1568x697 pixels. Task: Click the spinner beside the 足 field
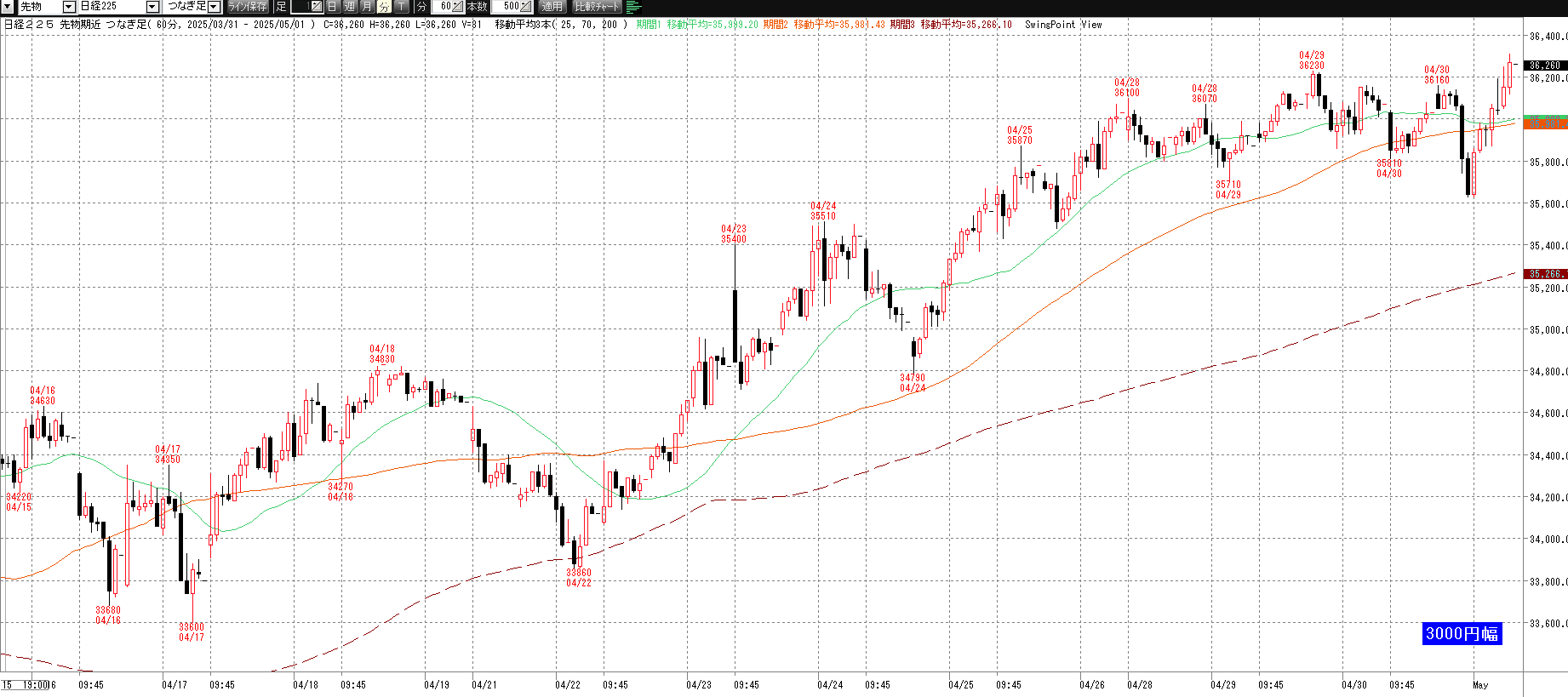(316, 7)
